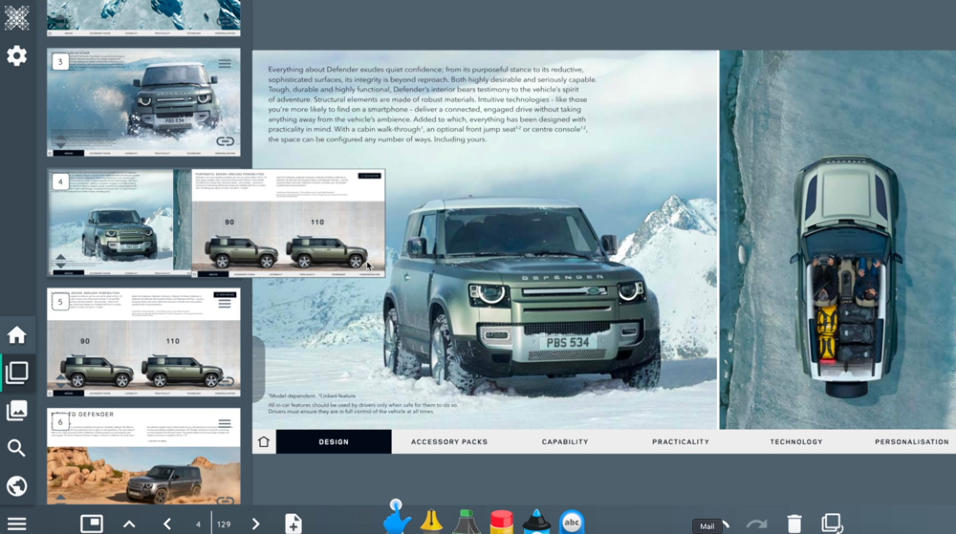The width and height of the screenshot is (956, 534).
Task: Select the PRACTICALITY tab
Action: [680, 442]
